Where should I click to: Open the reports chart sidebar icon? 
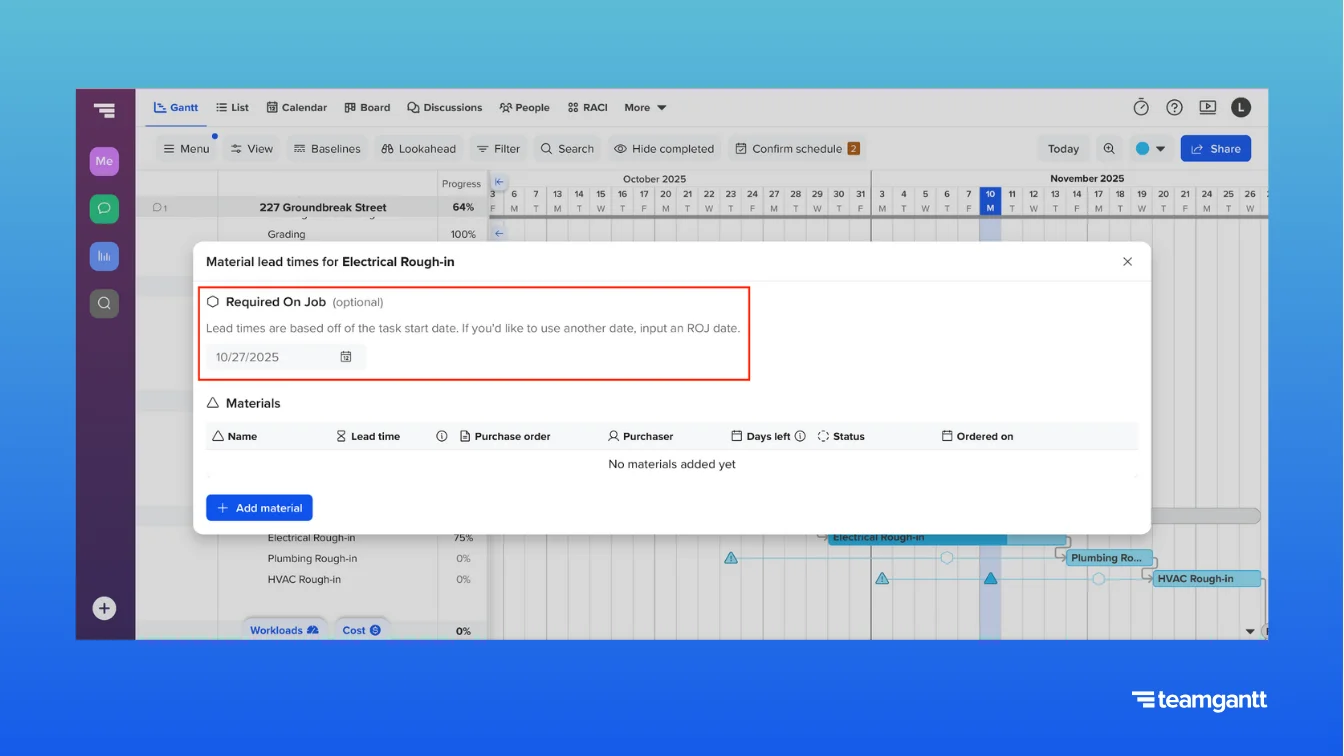[104, 256]
